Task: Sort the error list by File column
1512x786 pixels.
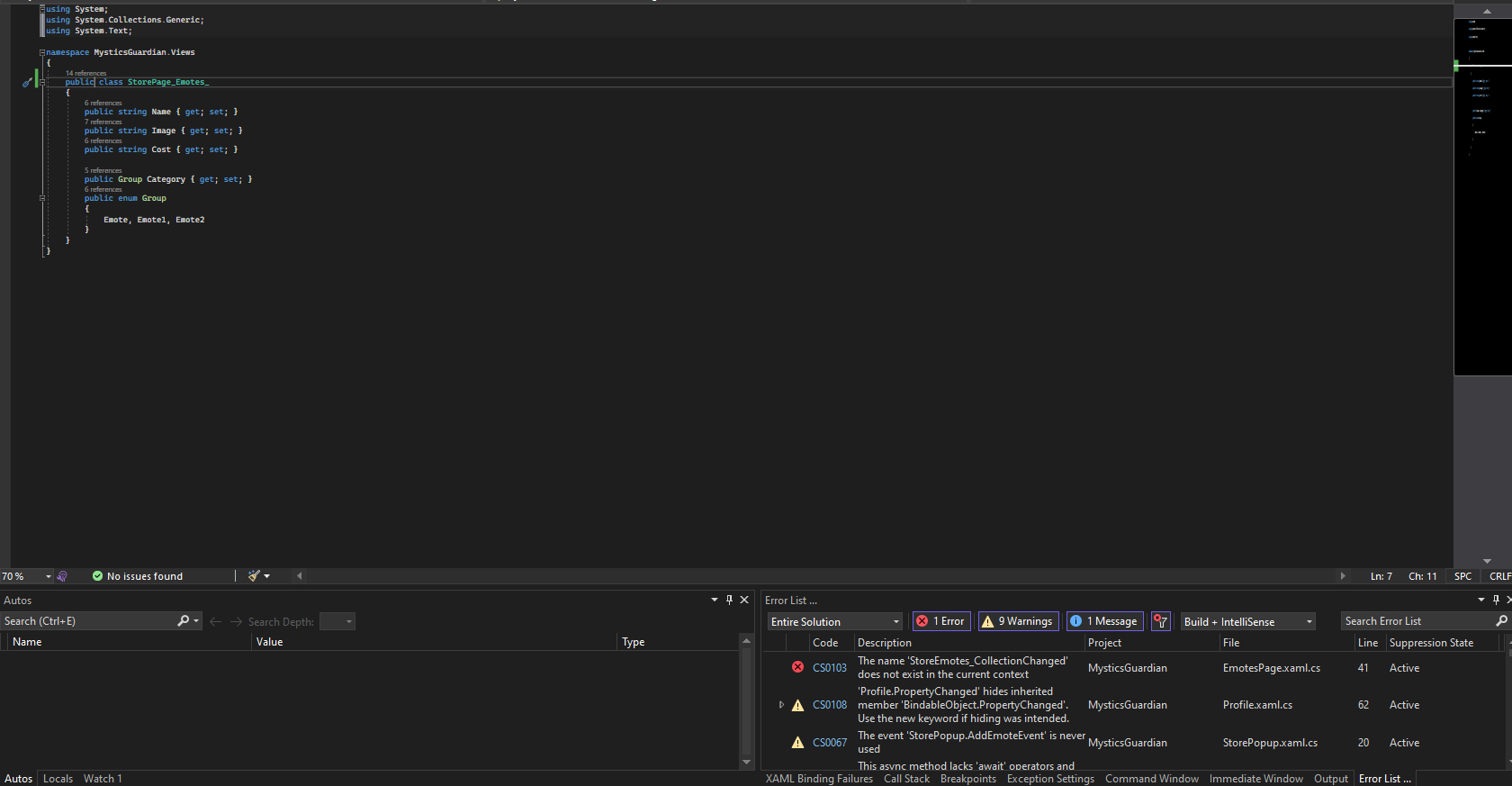Action: (1286, 643)
